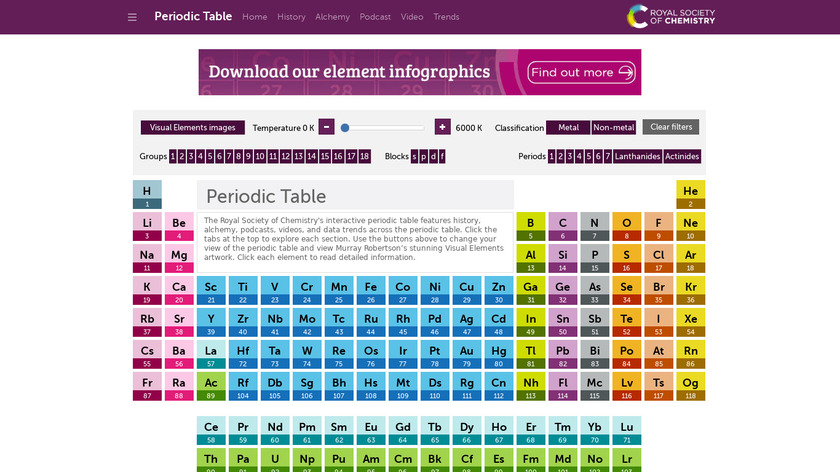Select the Carbon (C) element tile

click(562, 227)
